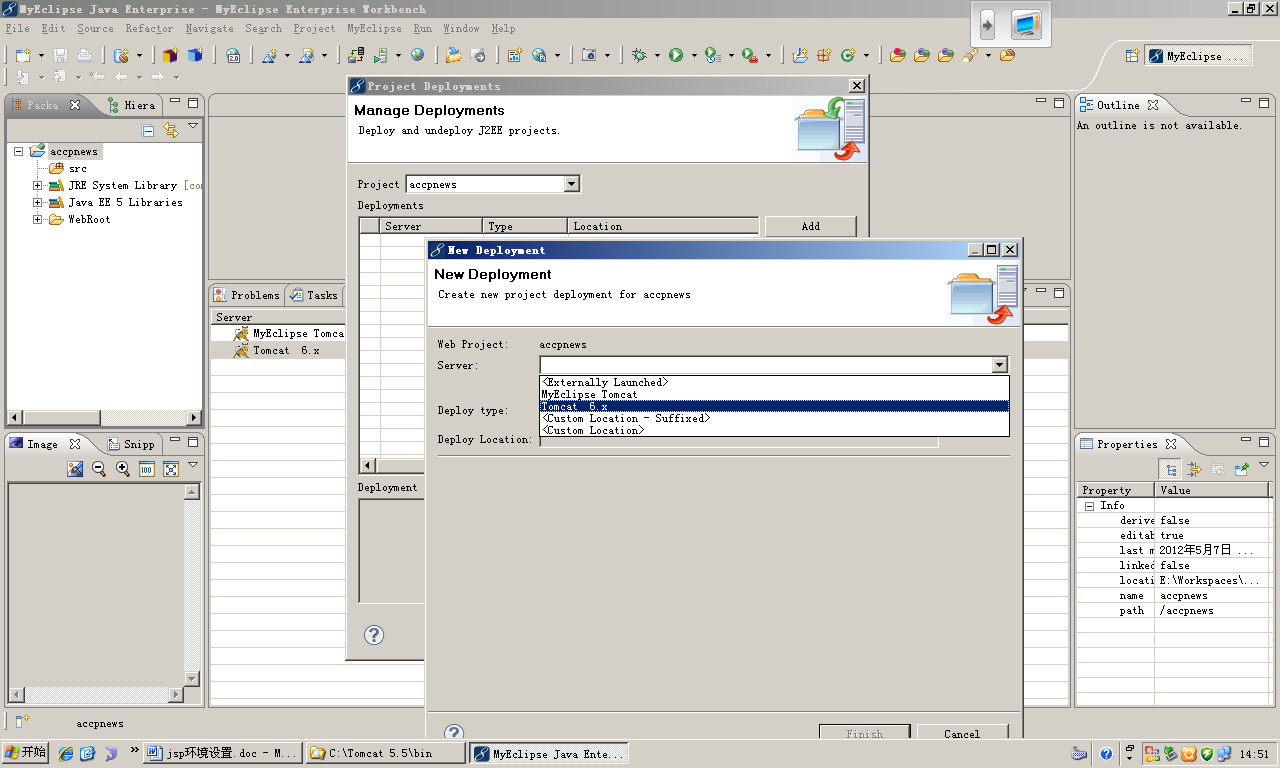The height and width of the screenshot is (768, 1280).
Task: Switch to C:\Tomcat 5.5\bin taskbar window
Action: [x=385, y=753]
